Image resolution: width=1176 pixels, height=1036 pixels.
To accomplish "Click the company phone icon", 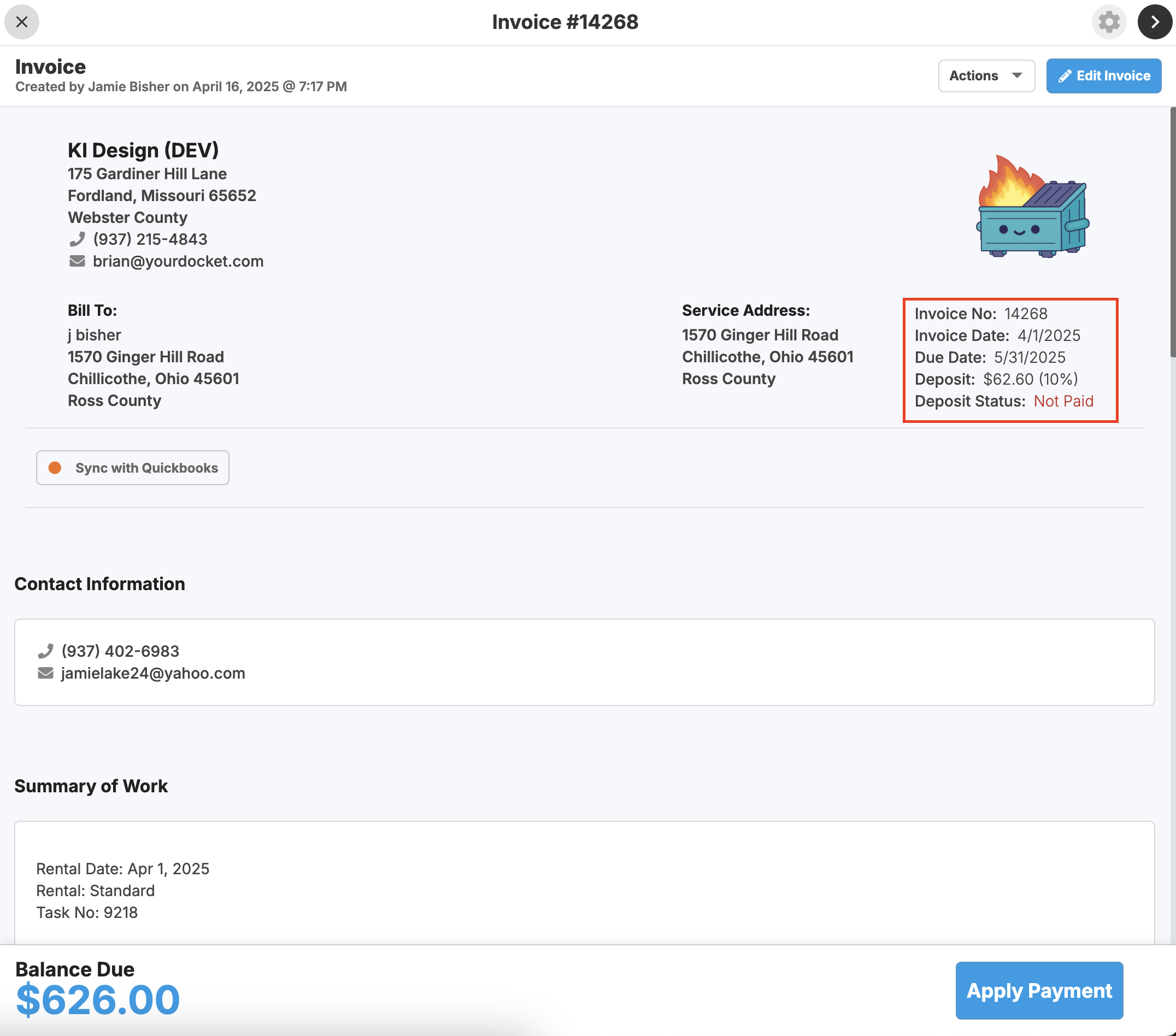I will [x=77, y=239].
